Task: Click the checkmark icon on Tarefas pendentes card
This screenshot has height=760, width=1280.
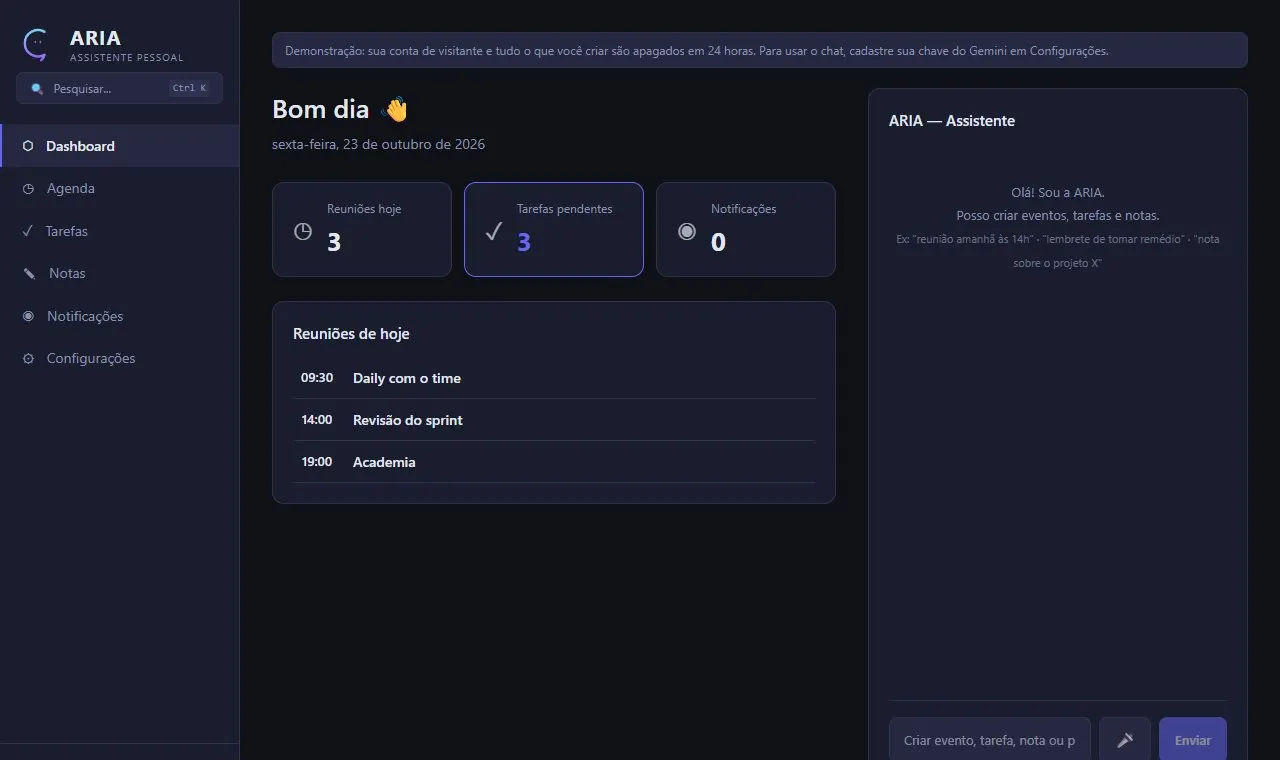Action: coord(494,231)
